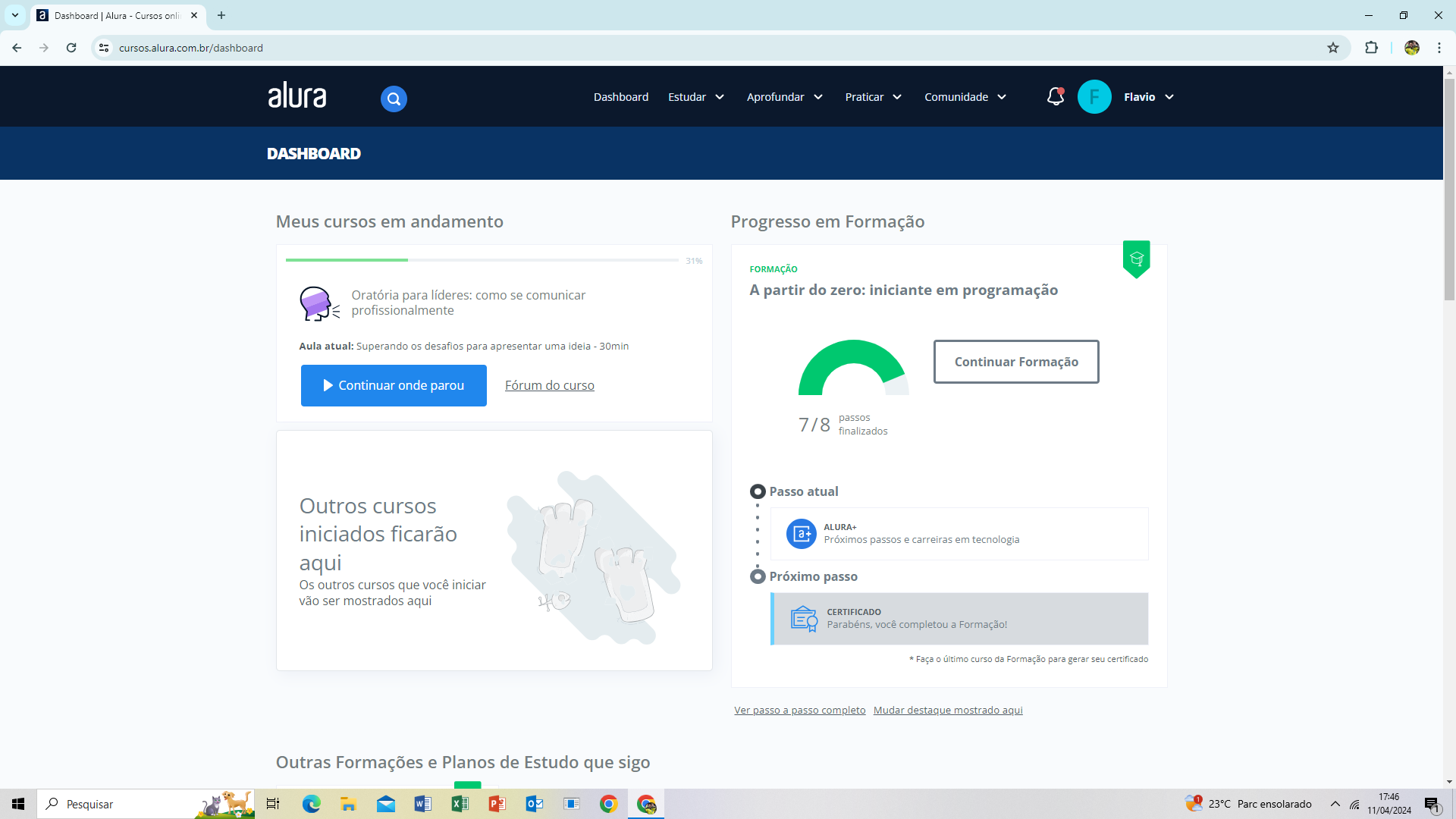Select the Dashboard menu item
This screenshot has width=1456, height=819.
point(620,97)
